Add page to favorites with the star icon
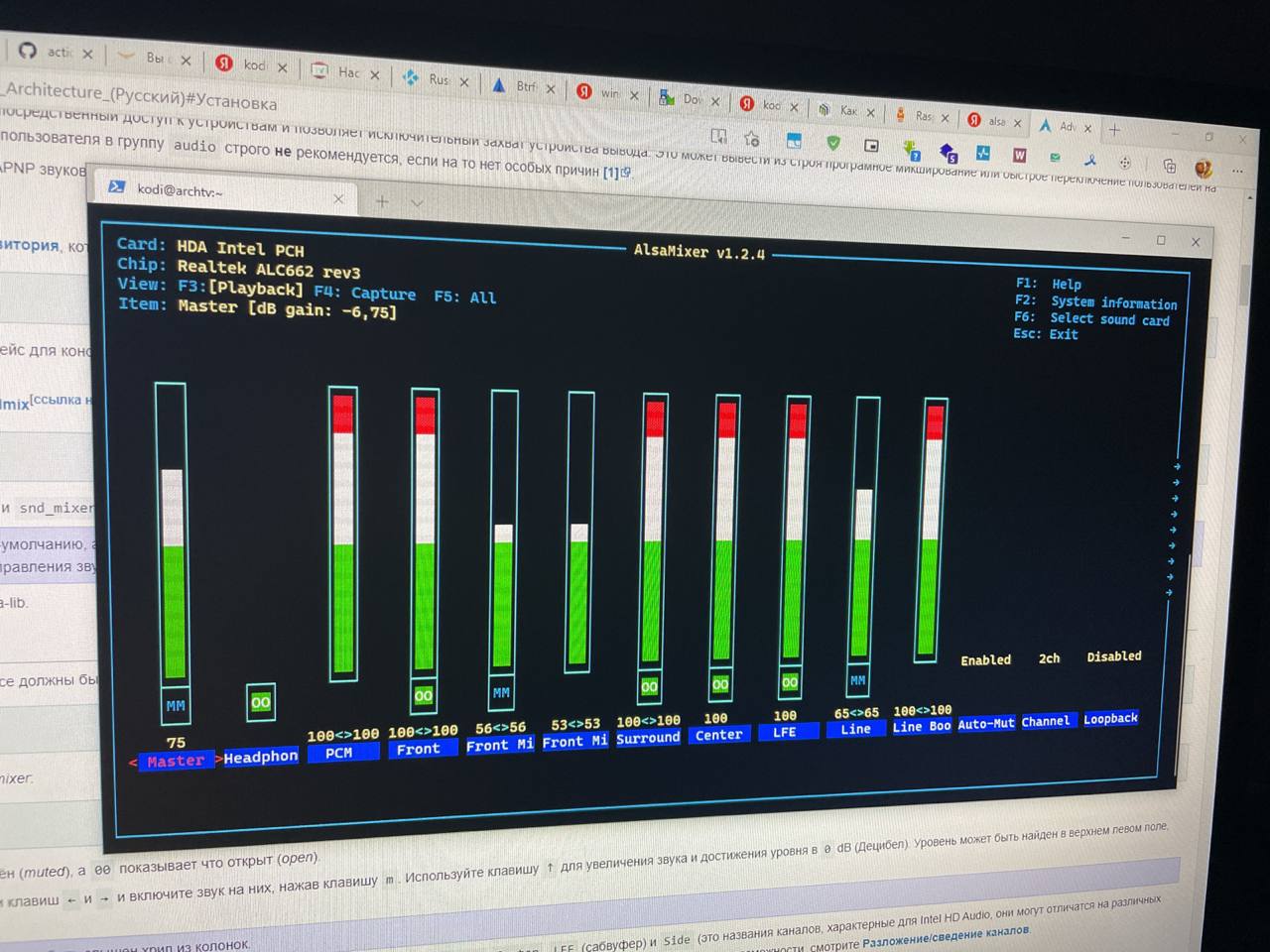Image resolution: width=1270 pixels, height=952 pixels. pyautogui.click(x=751, y=139)
